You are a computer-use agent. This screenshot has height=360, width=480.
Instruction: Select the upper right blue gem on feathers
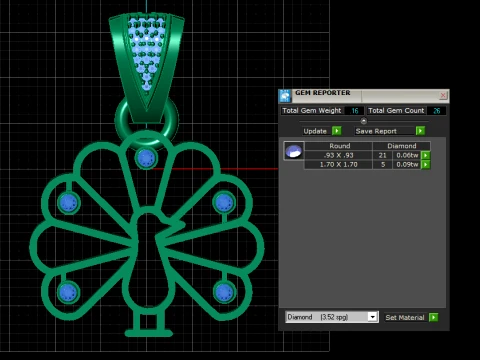click(x=224, y=202)
